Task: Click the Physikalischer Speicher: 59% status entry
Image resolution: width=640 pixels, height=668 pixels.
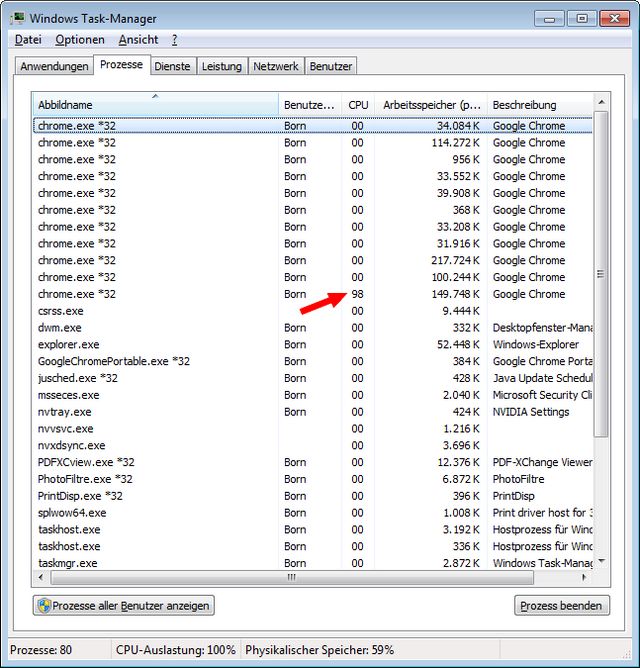Action: pos(320,650)
